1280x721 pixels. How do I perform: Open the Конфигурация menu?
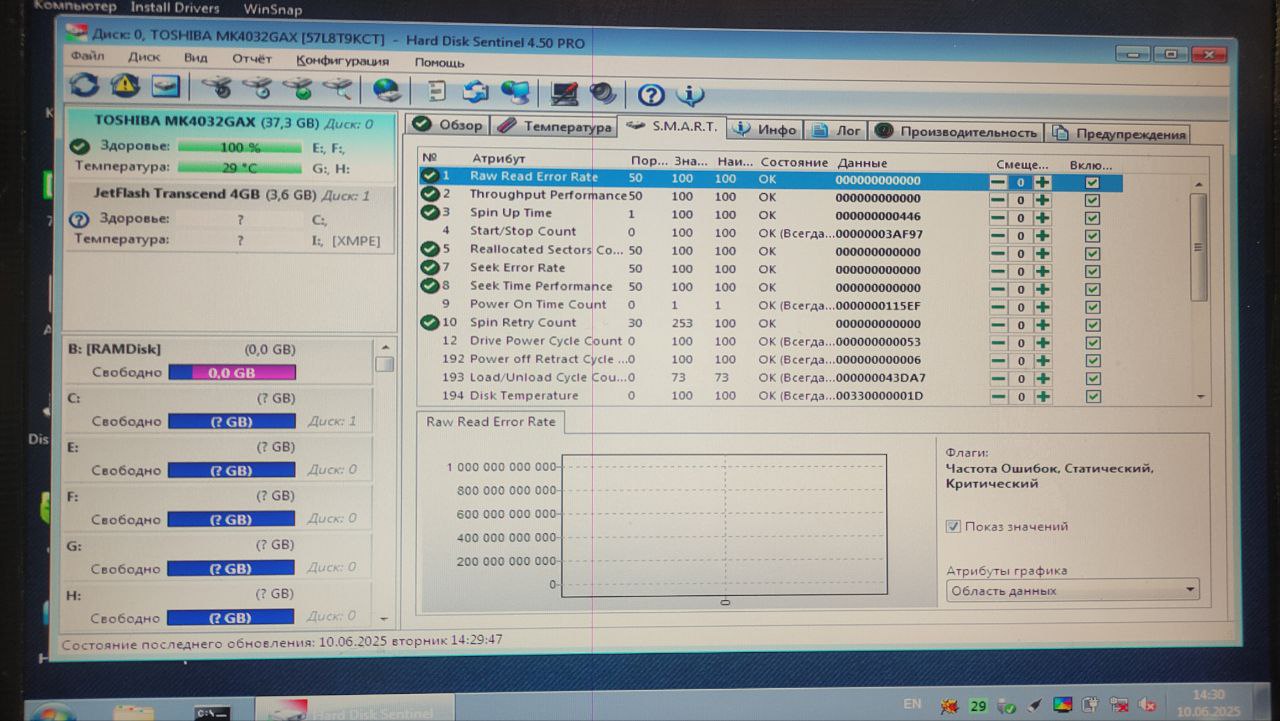tap(343, 60)
